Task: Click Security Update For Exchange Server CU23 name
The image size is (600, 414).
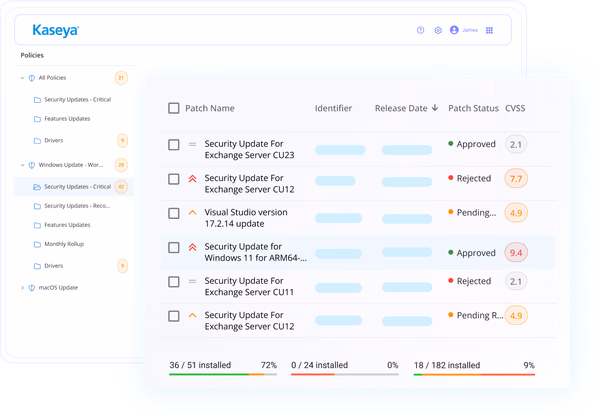Action: tap(249, 150)
